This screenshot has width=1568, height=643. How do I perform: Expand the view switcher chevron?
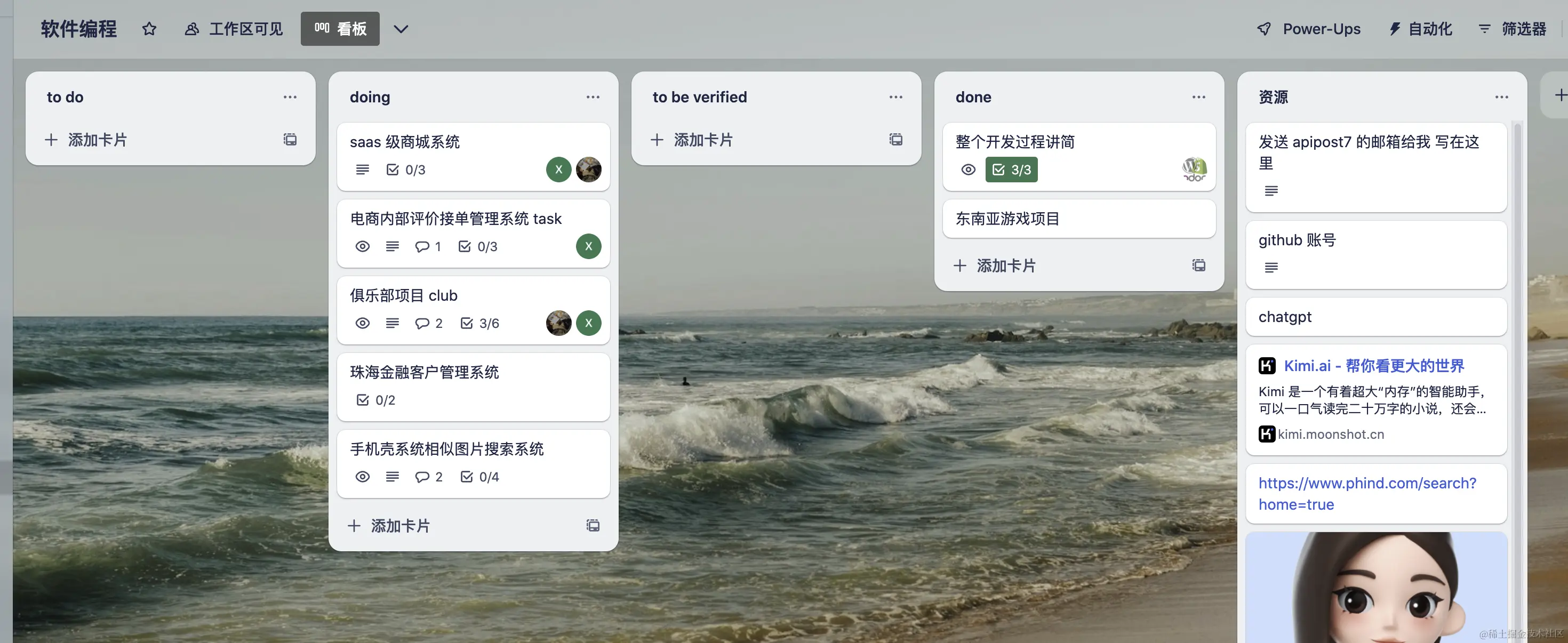point(401,29)
